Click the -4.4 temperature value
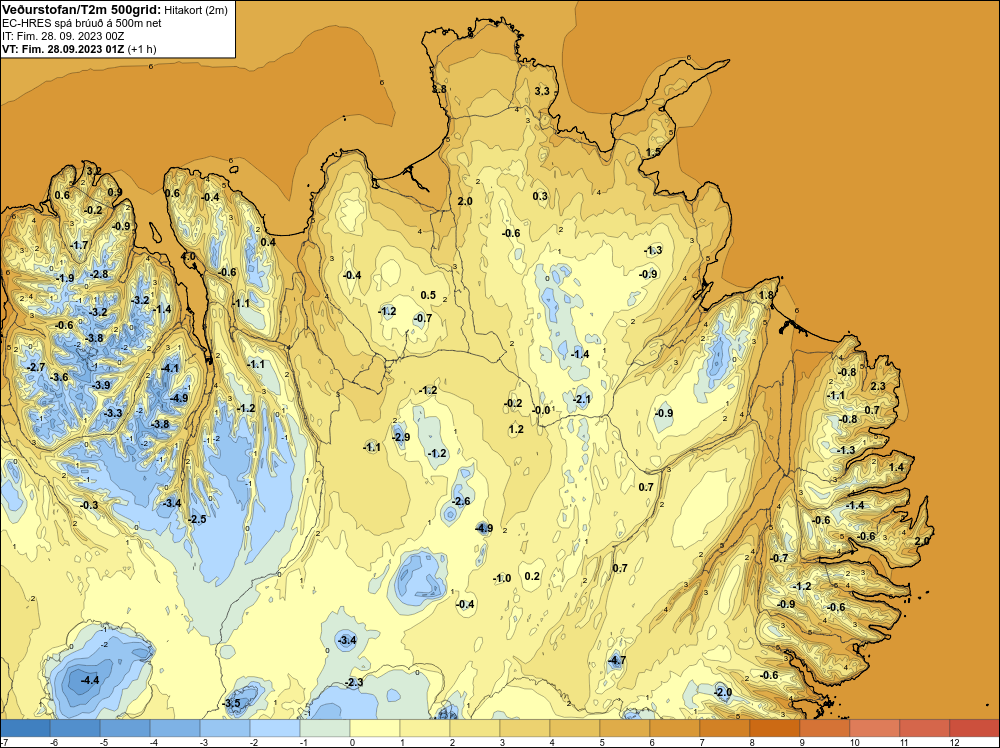The width and height of the screenshot is (1000, 748). pyautogui.click(x=90, y=680)
